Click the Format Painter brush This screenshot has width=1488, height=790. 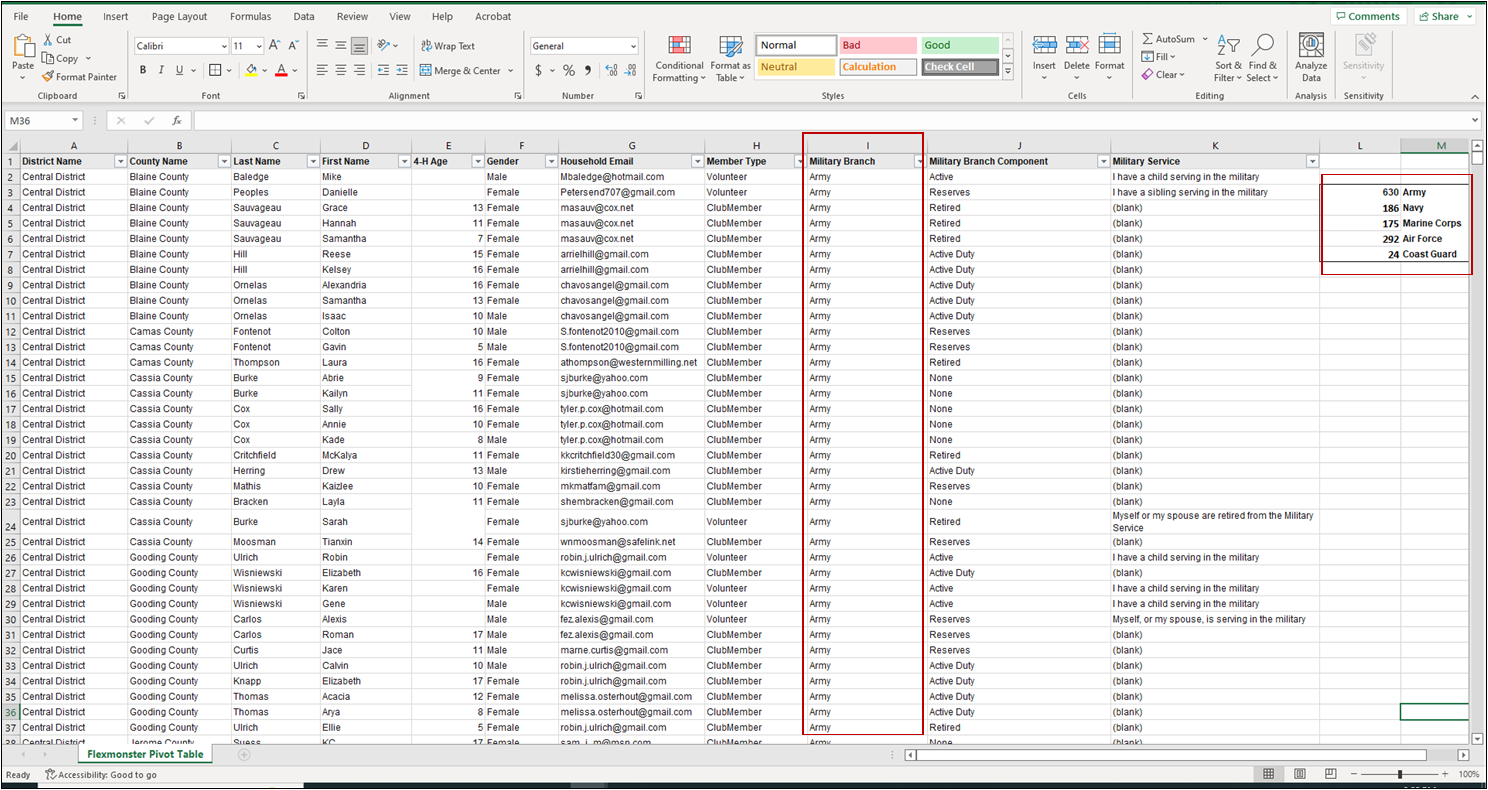point(48,77)
